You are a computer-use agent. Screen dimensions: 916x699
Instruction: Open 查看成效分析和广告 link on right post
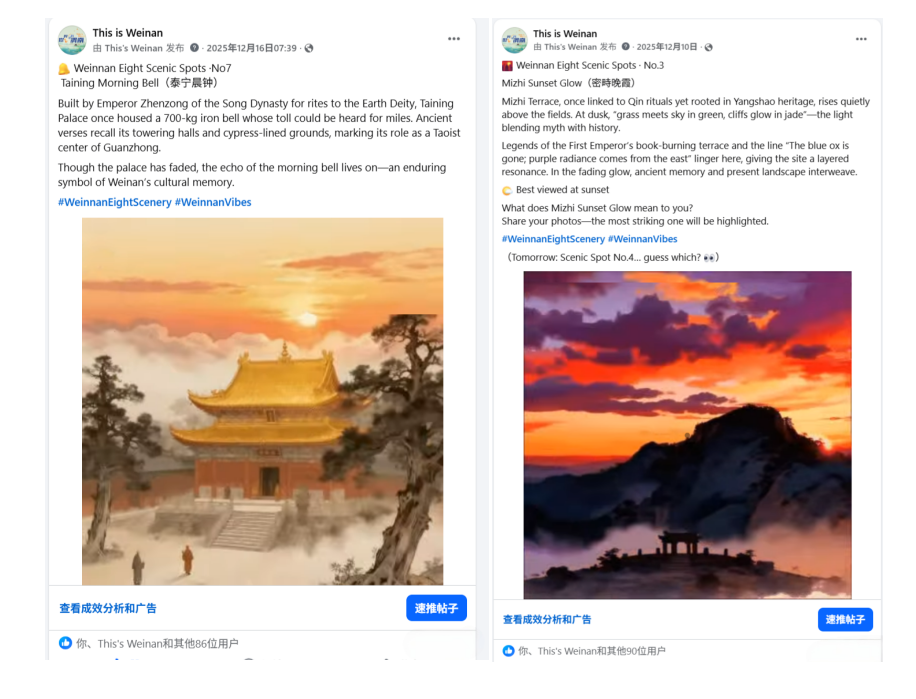point(547,620)
